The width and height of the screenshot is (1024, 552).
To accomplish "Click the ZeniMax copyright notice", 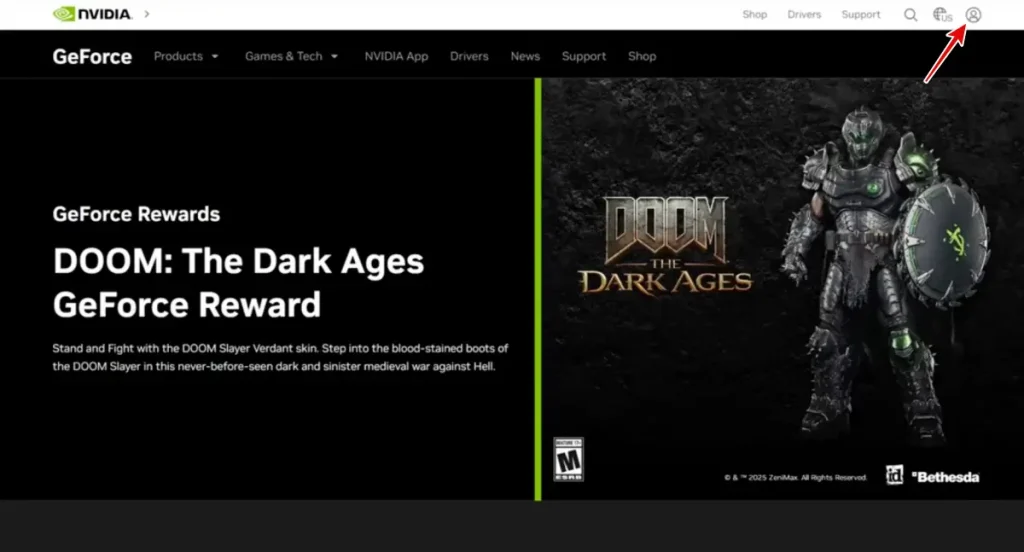I will (x=795, y=478).
